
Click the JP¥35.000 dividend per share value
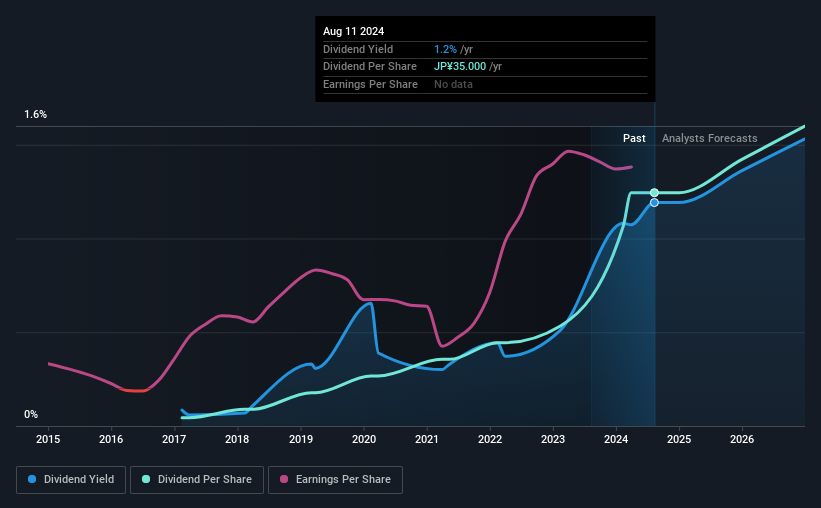[x=460, y=67]
